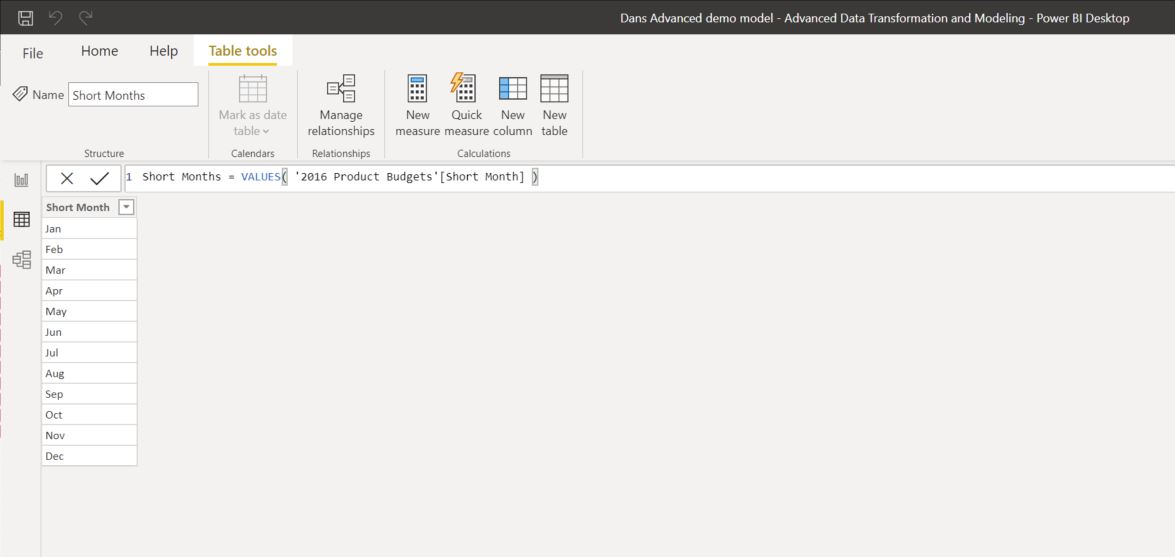1175x557 pixels.
Task: Select the Table tools tab
Action: (x=243, y=51)
